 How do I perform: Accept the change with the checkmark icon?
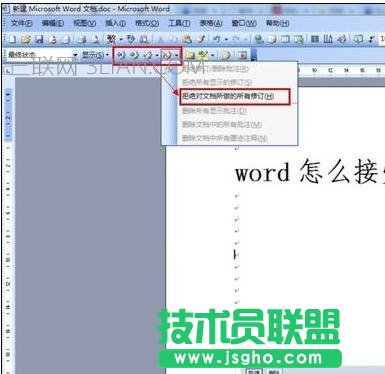click(x=148, y=55)
